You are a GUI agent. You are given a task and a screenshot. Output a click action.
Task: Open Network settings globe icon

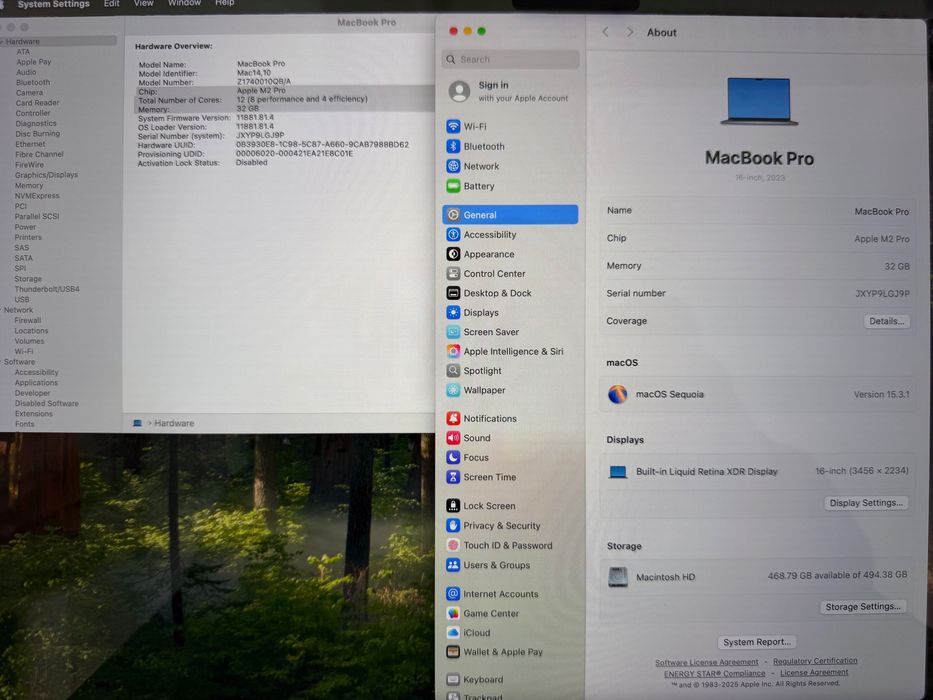[453, 166]
